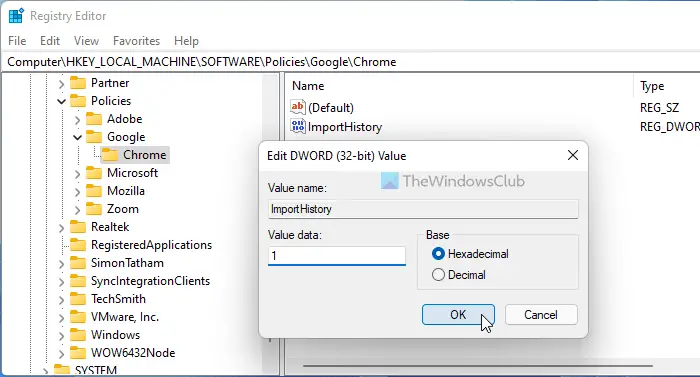
Task: Expand the Zoom key
Action: point(78,209)
